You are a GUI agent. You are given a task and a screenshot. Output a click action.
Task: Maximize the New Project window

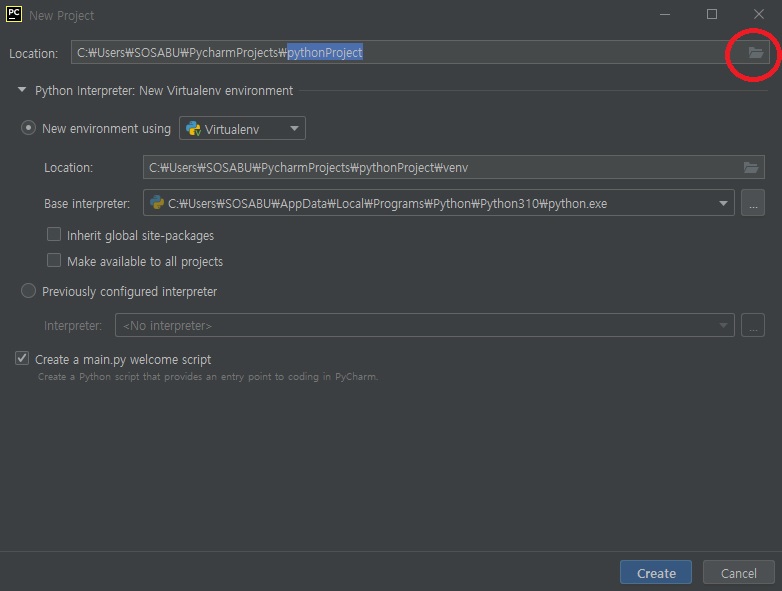click(712, 14)
